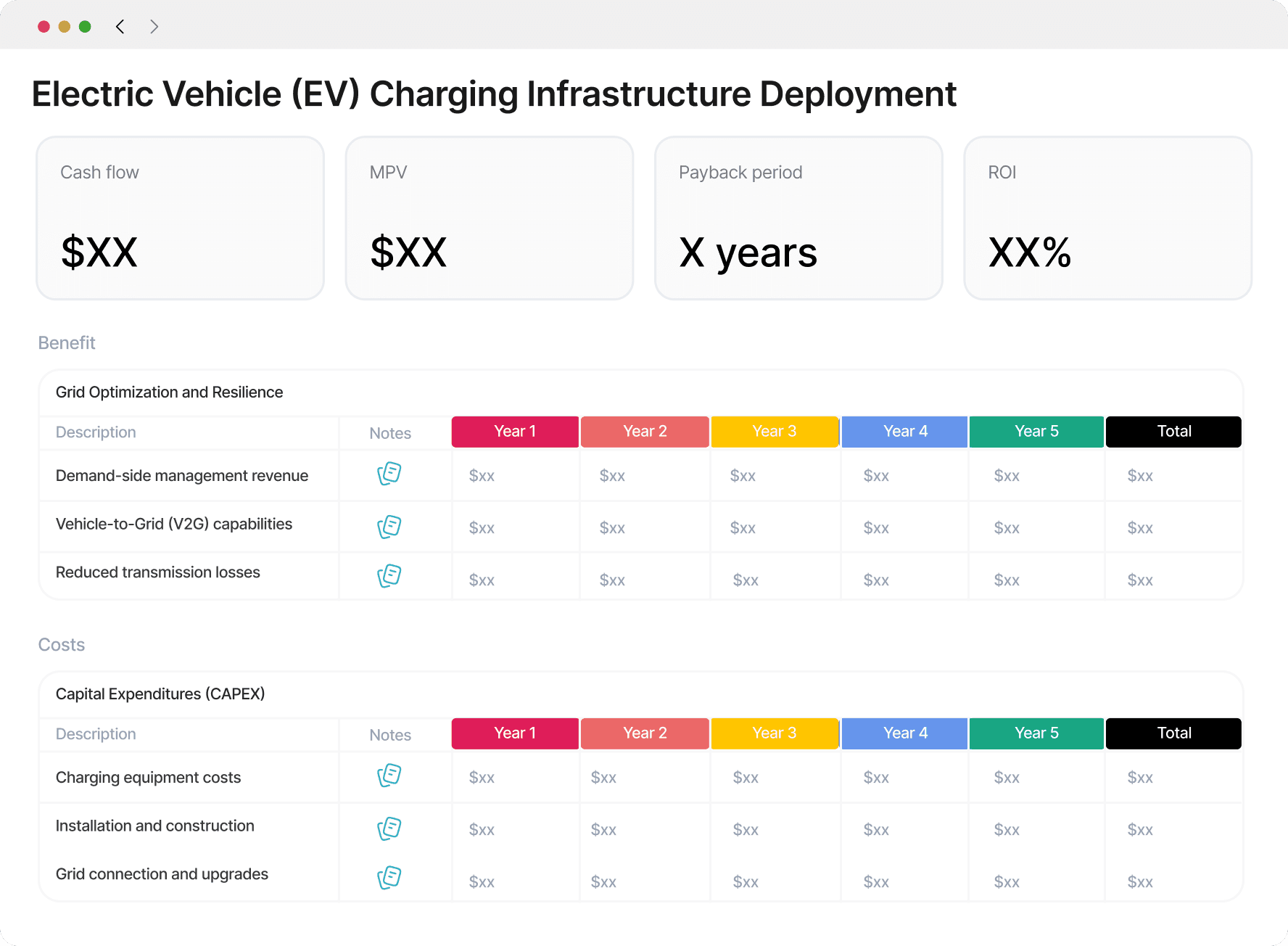
Task: Select Year 3 header in CAPEX table
Action: coord(775,733)
